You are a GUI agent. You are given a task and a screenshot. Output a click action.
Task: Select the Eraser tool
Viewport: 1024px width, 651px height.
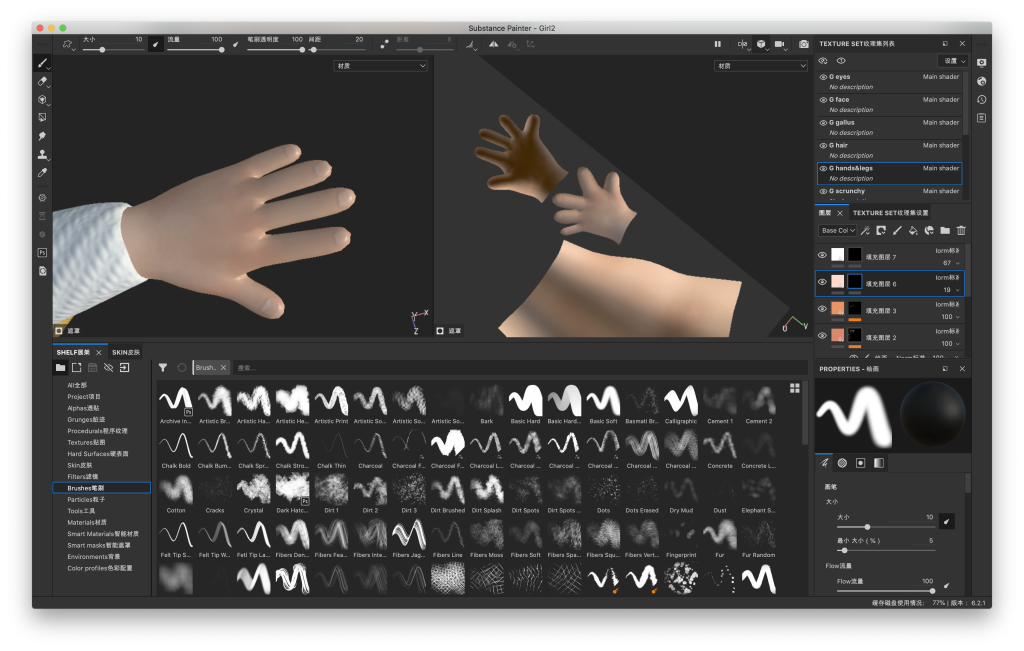tap(42, 82)
